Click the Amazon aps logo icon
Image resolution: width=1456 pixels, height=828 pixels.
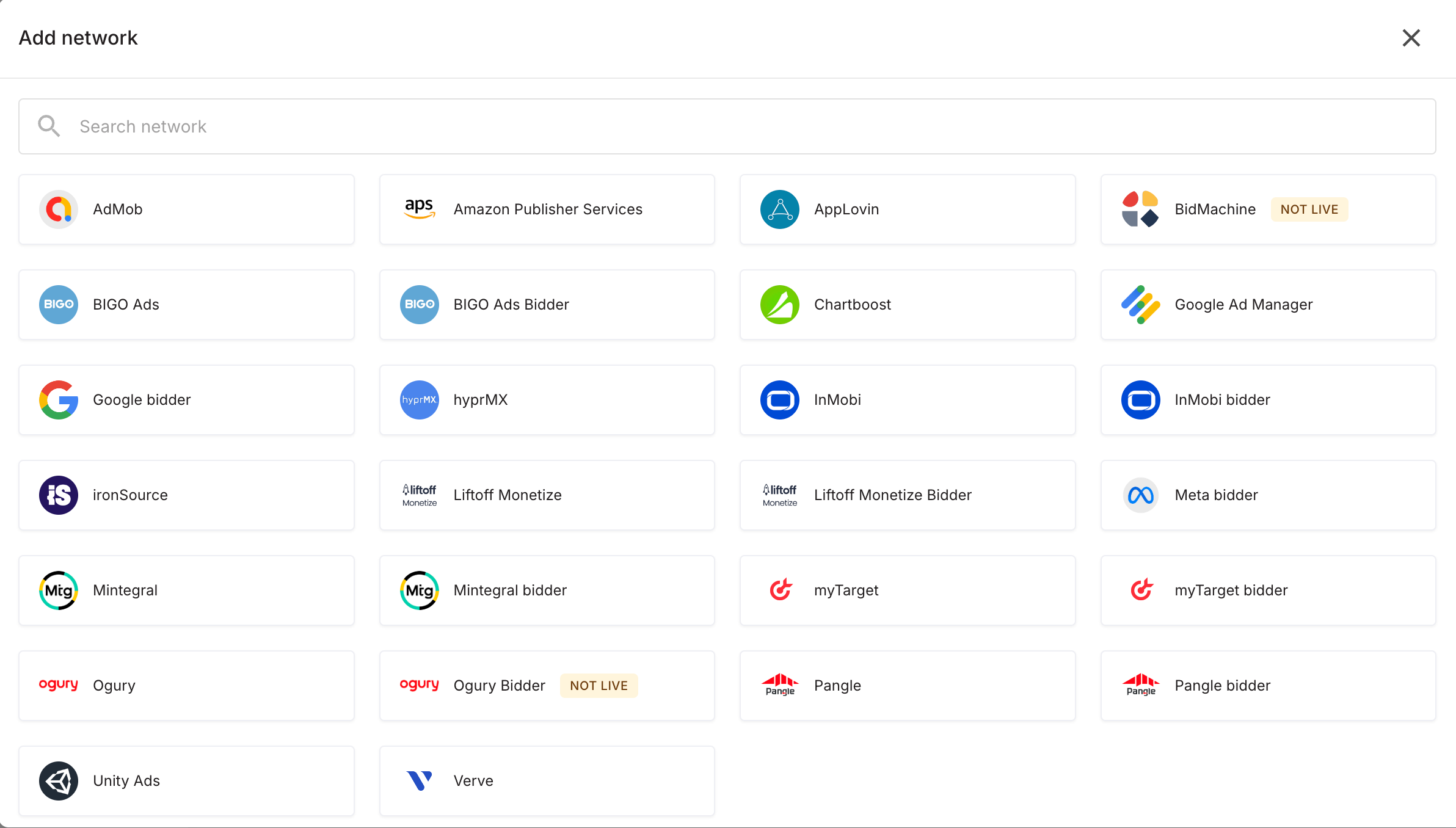pos(420,209)
